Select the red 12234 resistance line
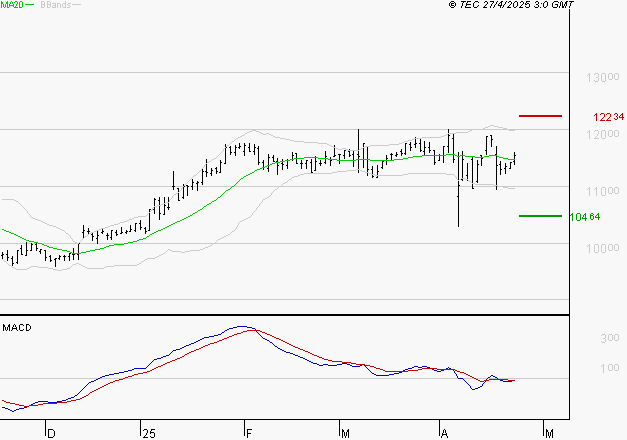627x440 pixels. (540, 116)
